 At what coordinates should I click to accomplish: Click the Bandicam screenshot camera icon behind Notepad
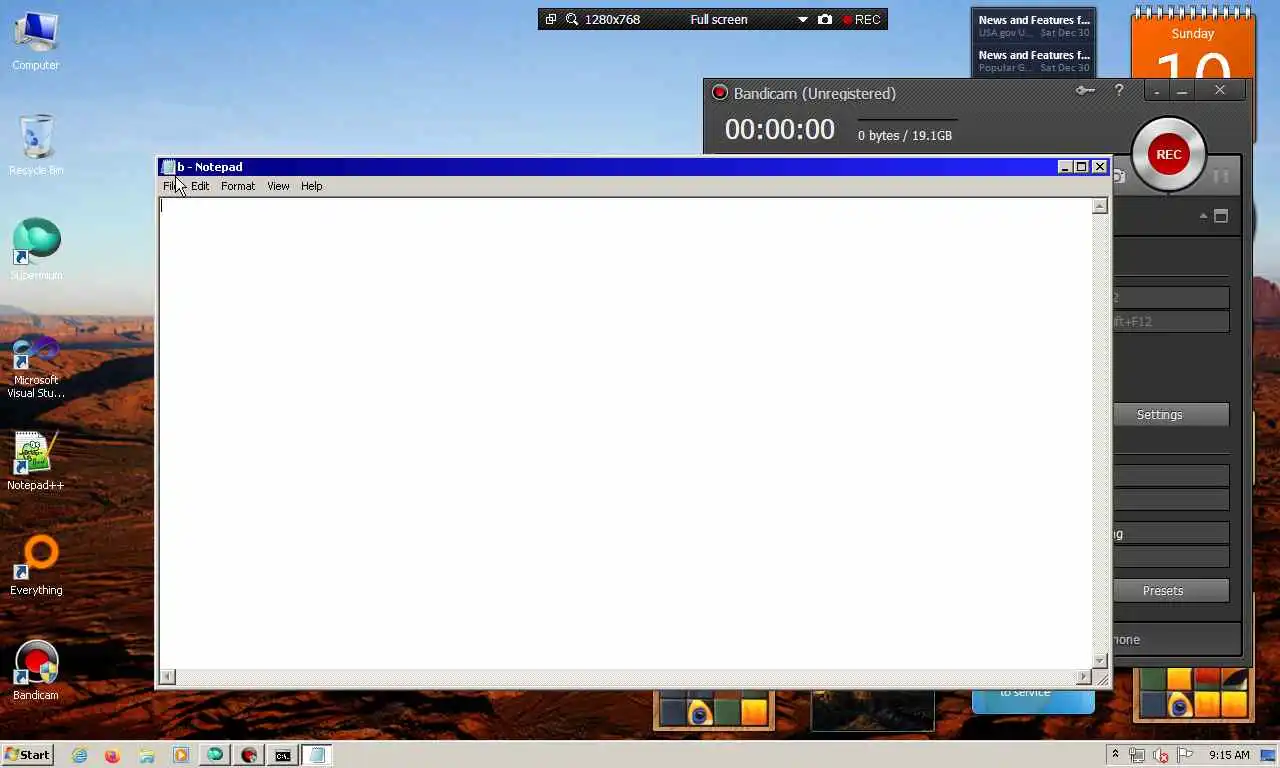pyautogui.click(x=1119, y=177)
